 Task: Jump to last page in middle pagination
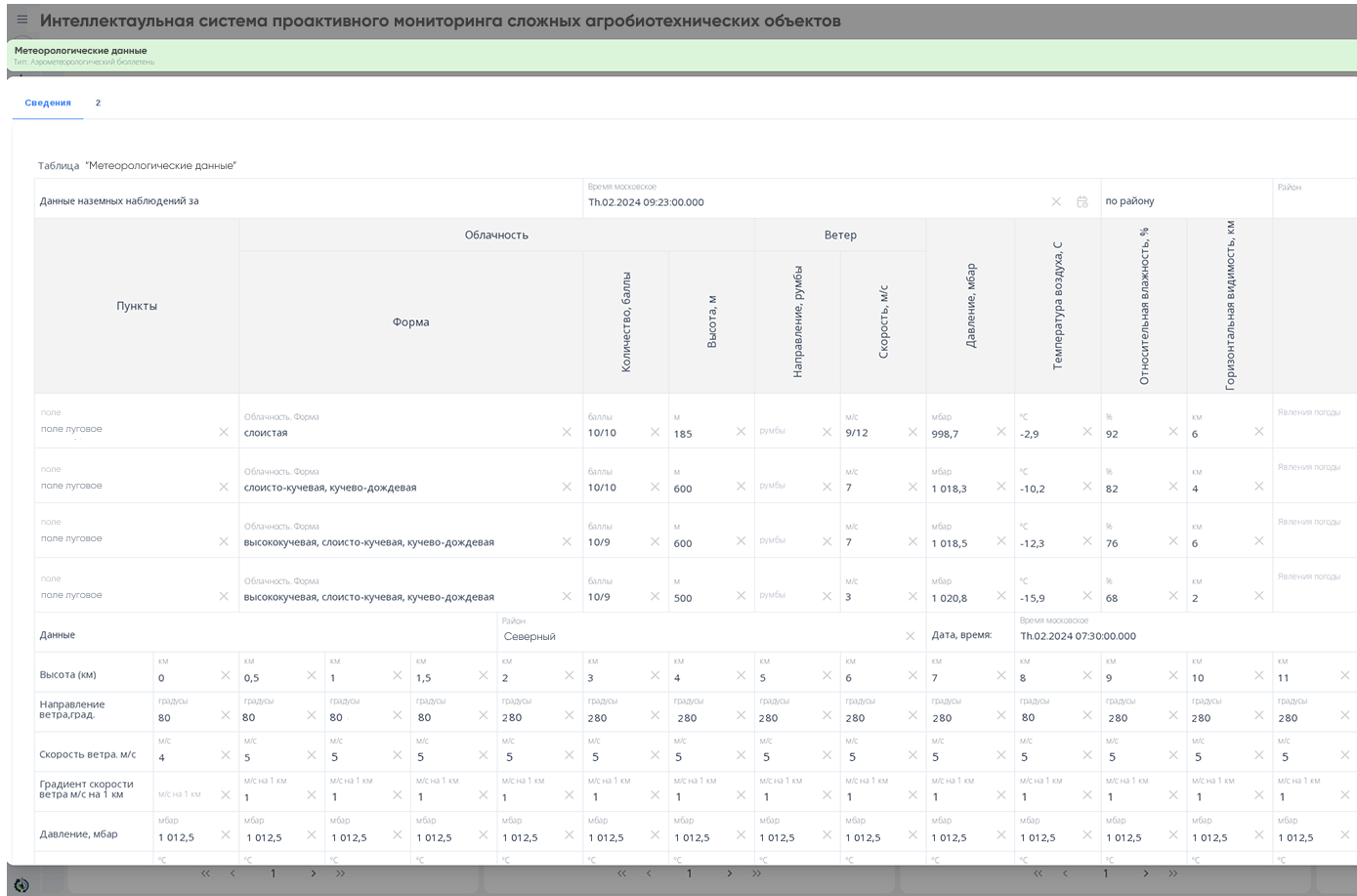[x=757, y=874]
